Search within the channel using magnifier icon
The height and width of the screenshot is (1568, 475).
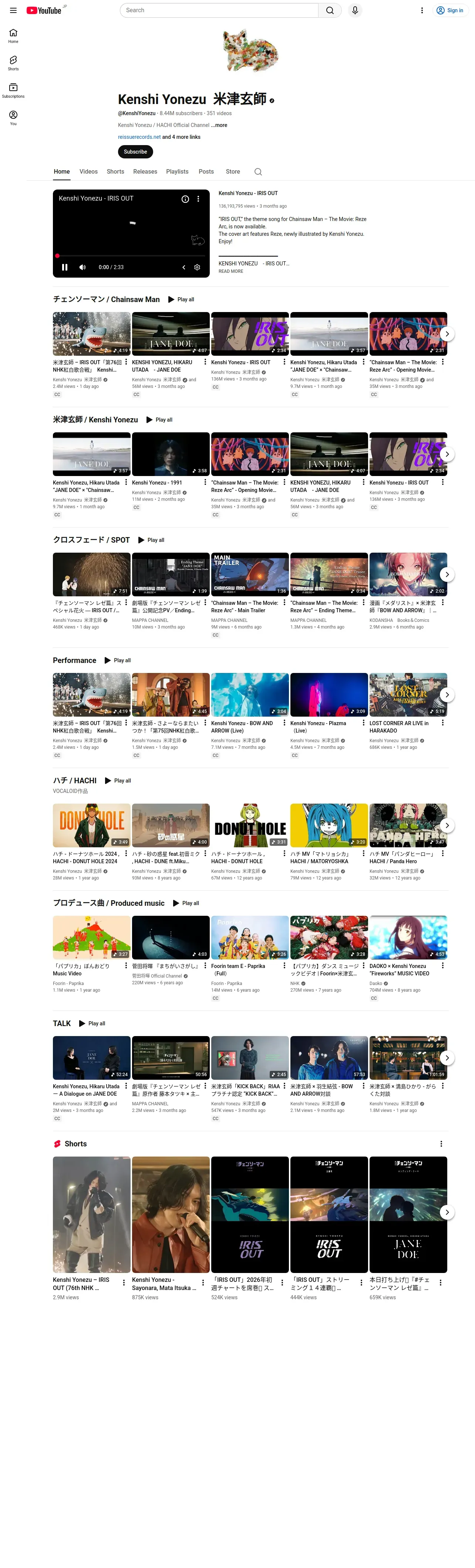[x=258, y=172]
